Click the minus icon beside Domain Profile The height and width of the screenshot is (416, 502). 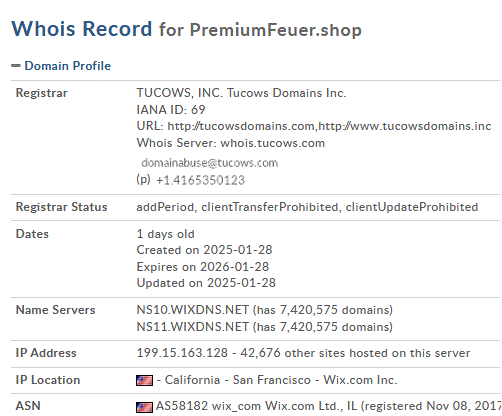coord(15,66)
